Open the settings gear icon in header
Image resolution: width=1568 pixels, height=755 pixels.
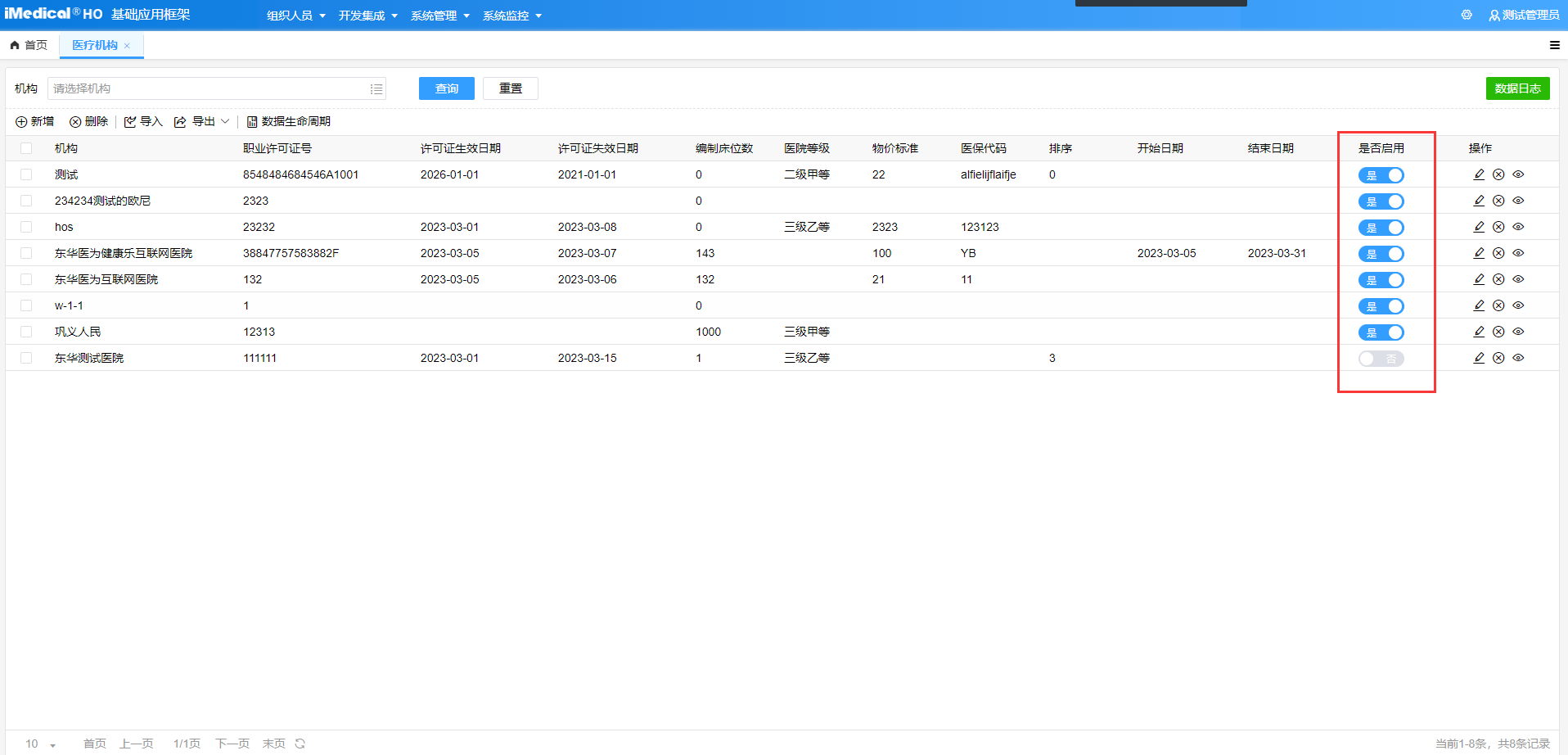(1467, 15)
